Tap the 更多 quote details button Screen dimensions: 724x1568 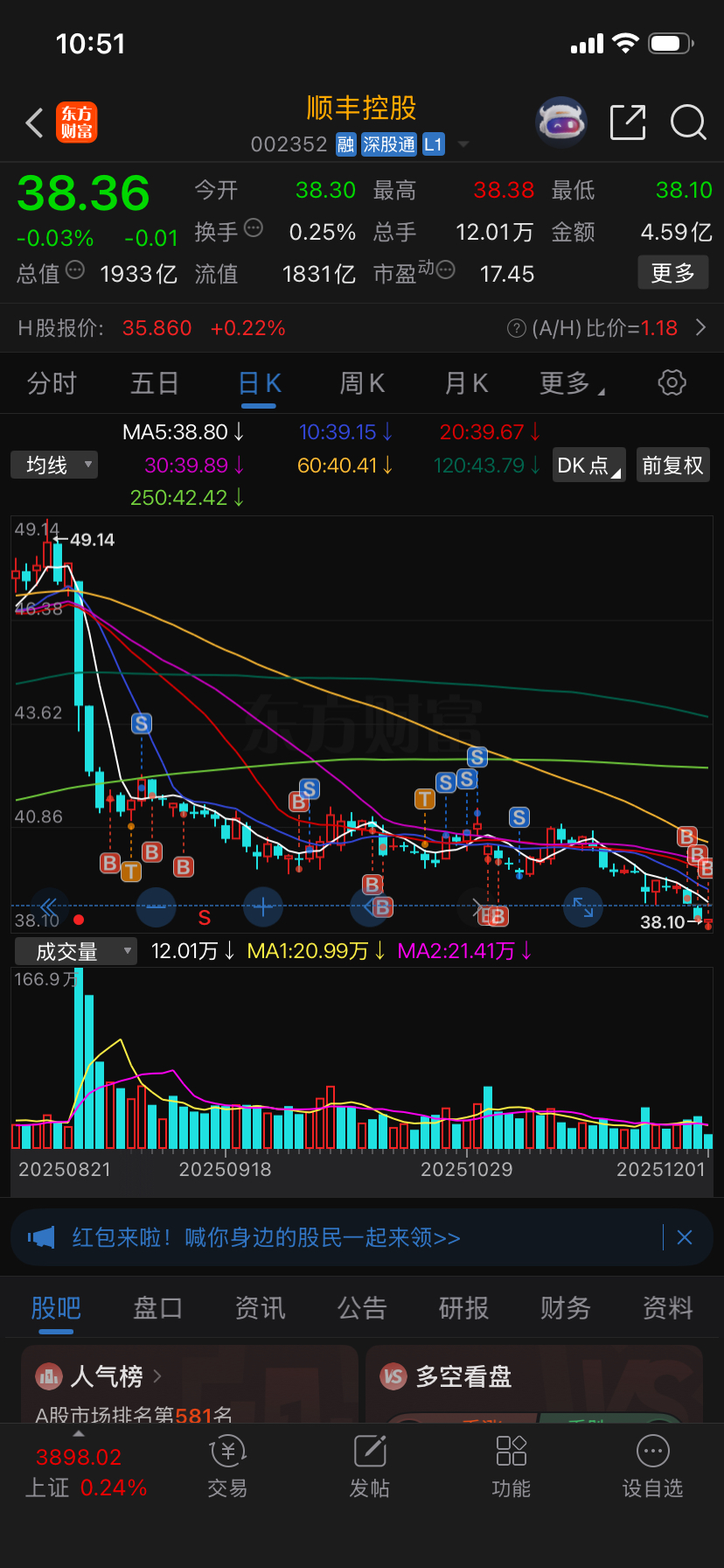[672, 273]
